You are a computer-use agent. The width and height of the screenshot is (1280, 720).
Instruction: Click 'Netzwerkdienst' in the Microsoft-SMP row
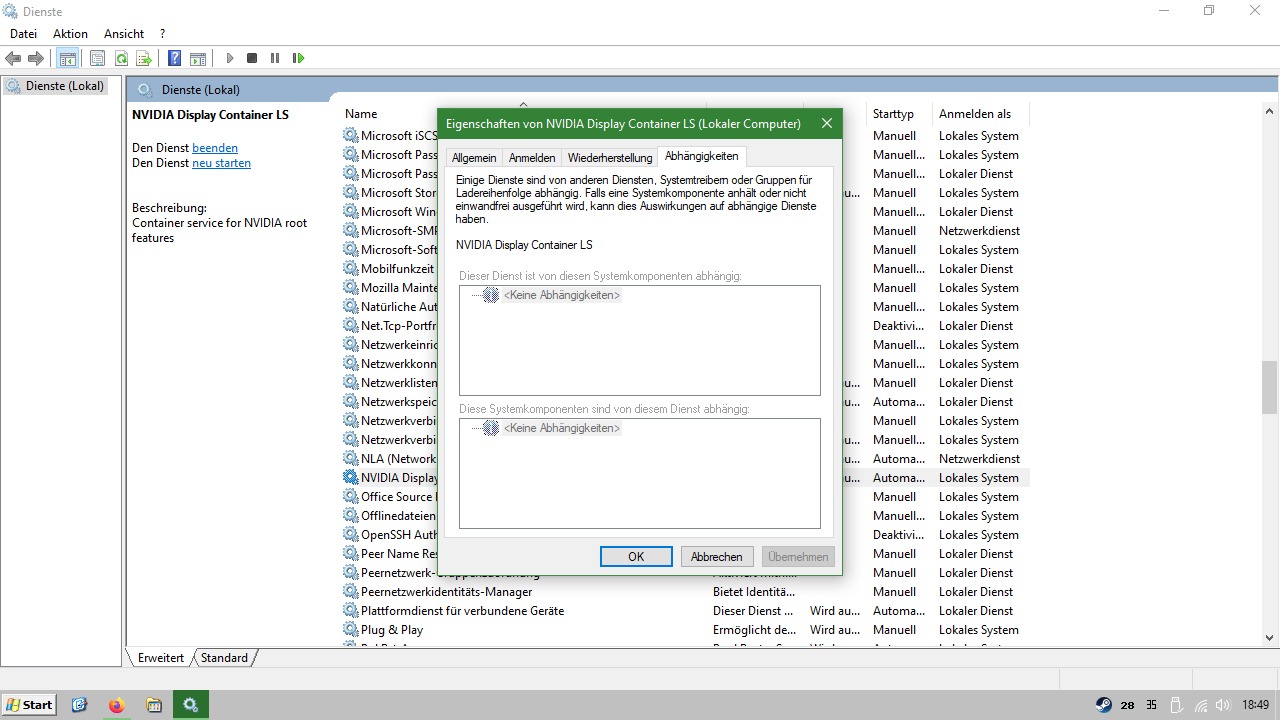[979, 230]
